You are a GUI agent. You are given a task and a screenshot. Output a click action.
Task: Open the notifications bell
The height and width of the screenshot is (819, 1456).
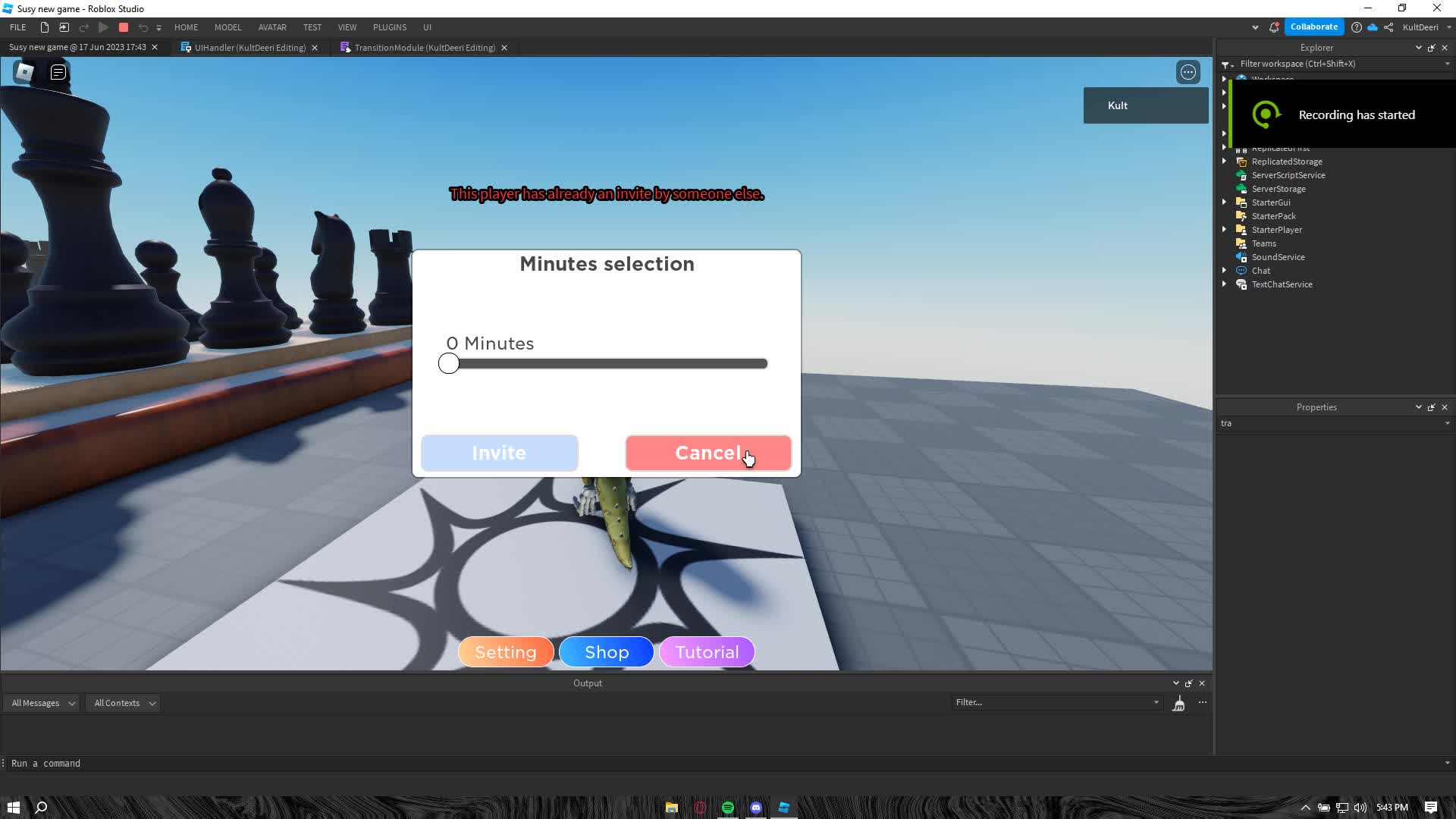[x=1274, y=27]
